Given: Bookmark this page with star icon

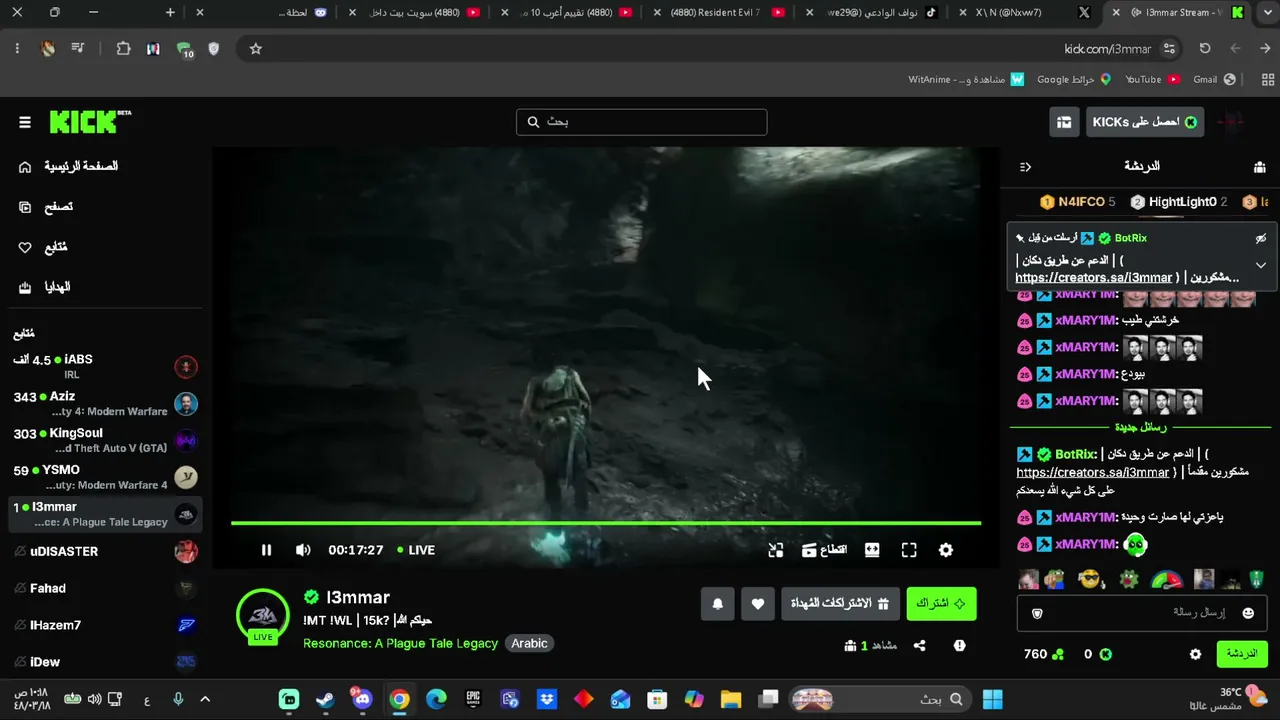Looking at the screenshot, I should tap(255, 48).
